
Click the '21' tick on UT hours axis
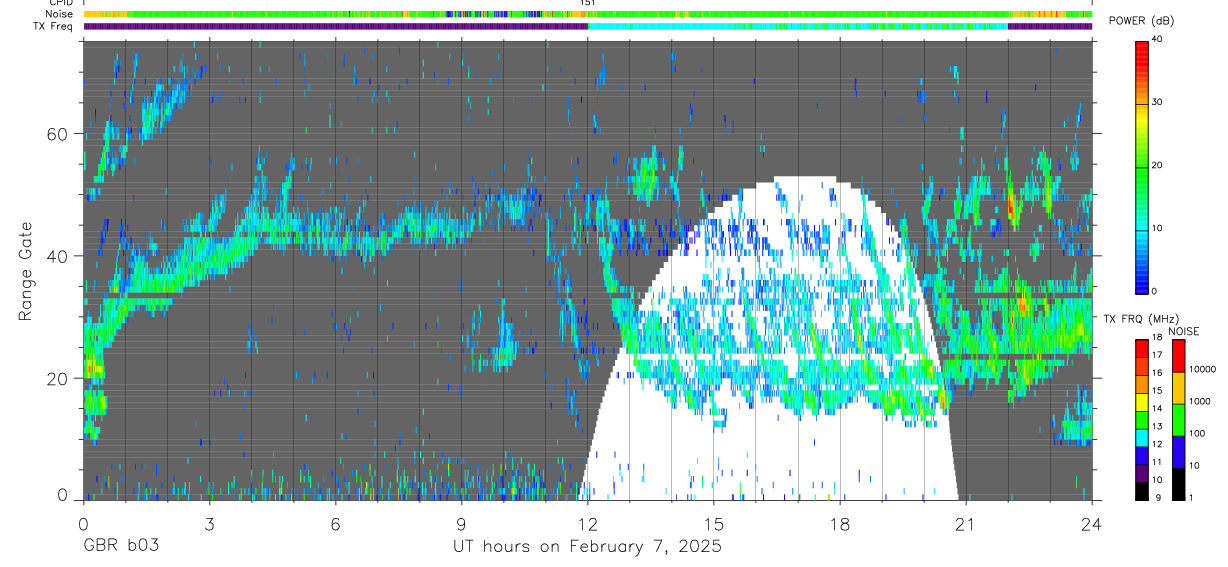click(x=966, y=523)
